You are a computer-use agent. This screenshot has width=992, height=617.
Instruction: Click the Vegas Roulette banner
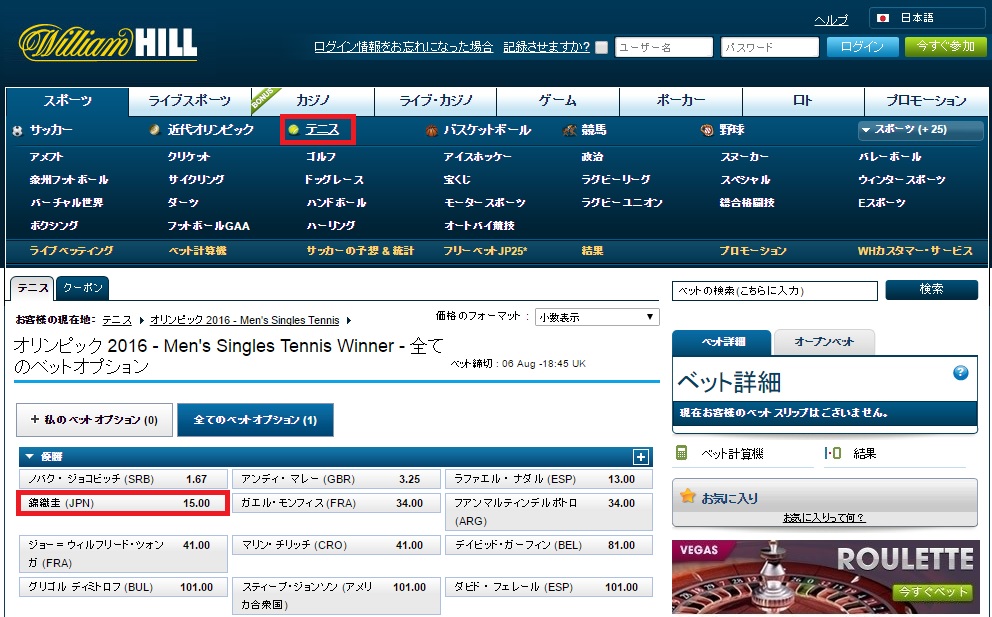tap(826, 577)
